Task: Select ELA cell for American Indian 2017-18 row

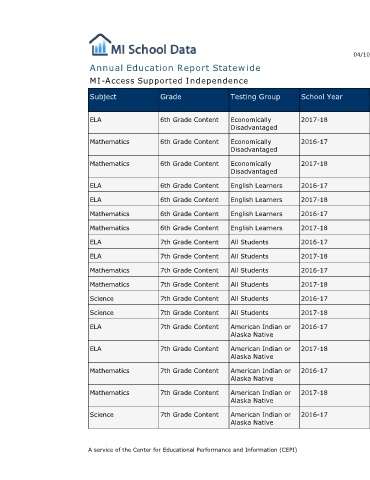Action: [x=123, y=352]
